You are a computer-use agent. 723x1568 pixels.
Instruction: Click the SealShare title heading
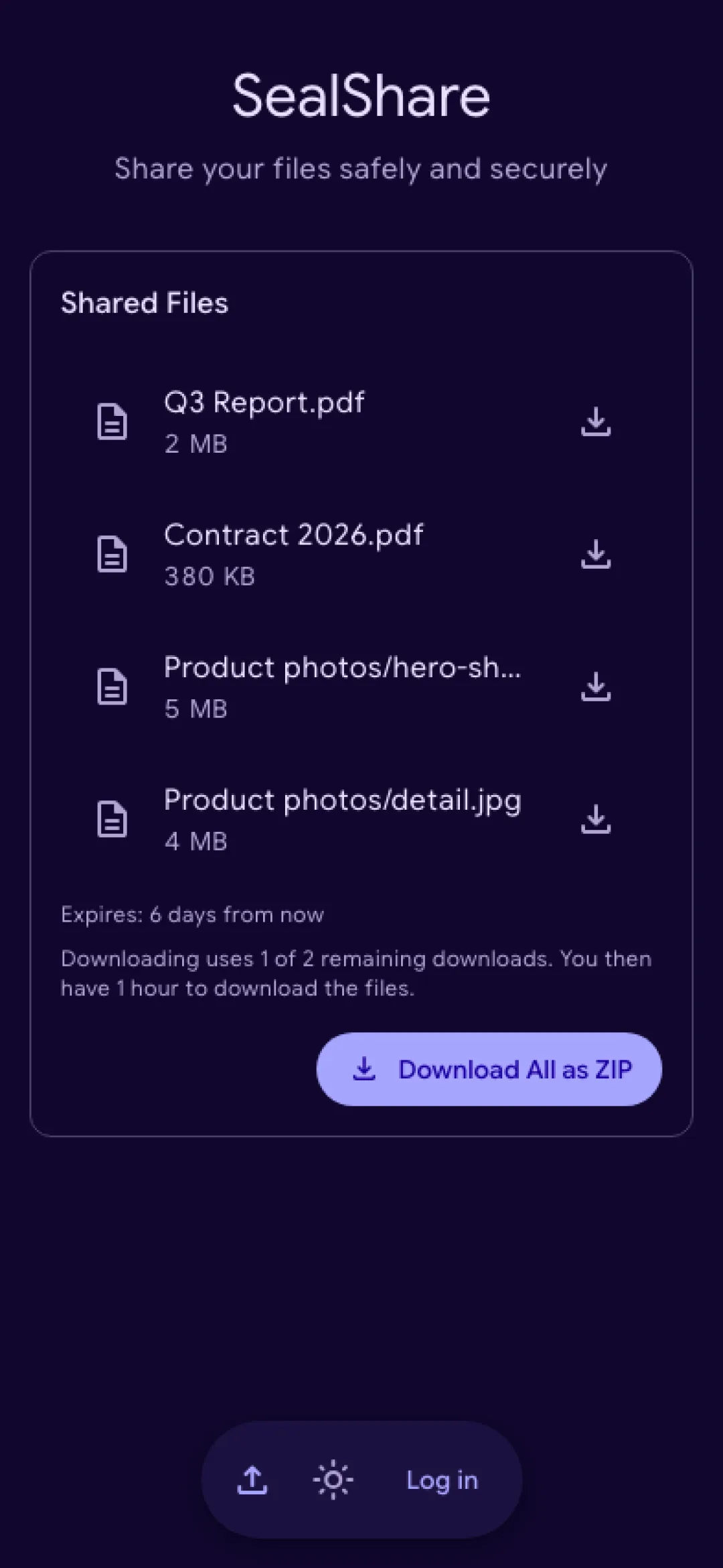coord(361,96)
